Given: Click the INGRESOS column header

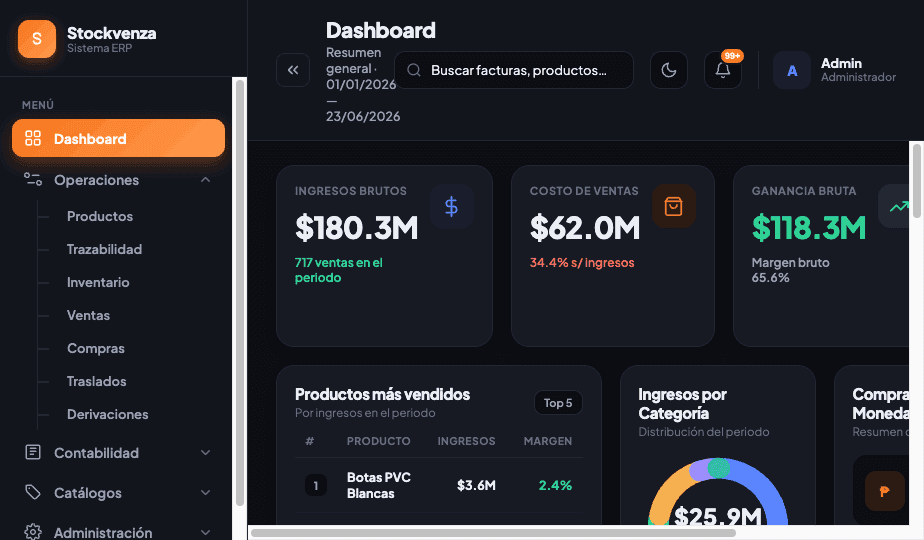Looking at the screenshot, I should 466,441.
